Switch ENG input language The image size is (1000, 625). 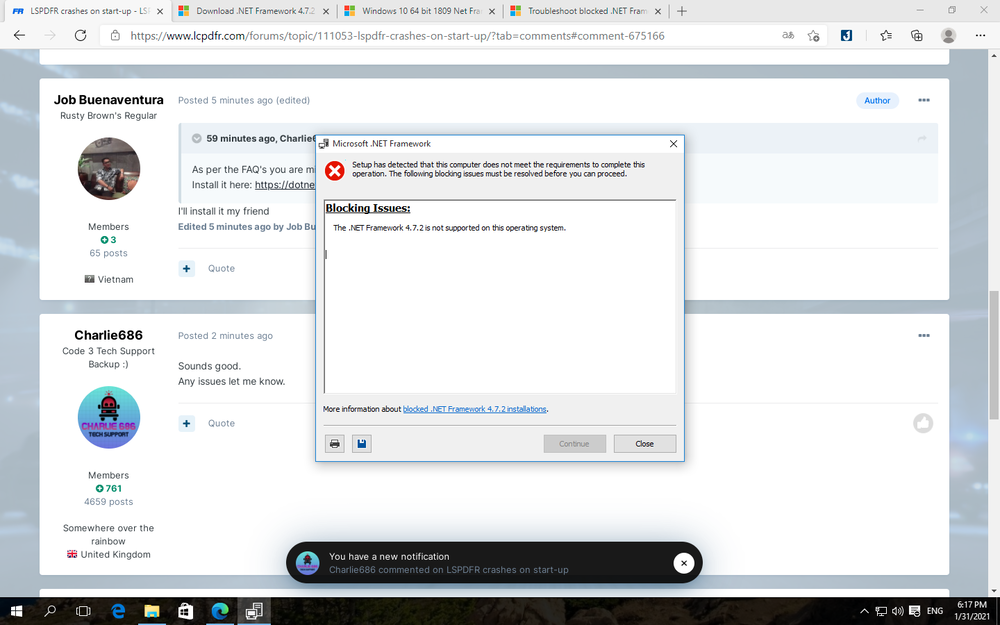pyautogui.click(x=935, y=611)
